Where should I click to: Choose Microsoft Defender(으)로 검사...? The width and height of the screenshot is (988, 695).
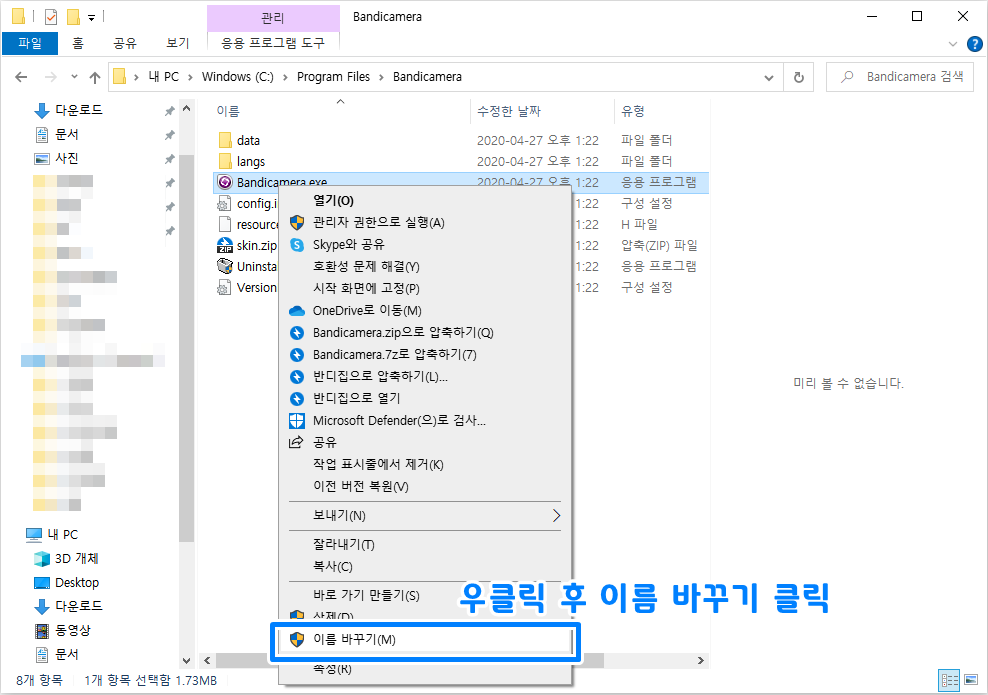coord(425,420)
